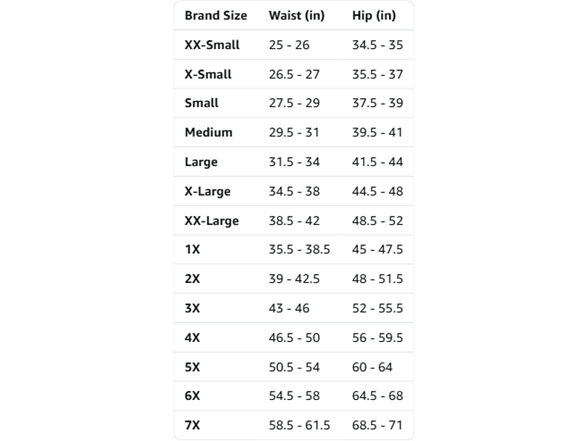Click the 2X waist value 39 - 42.5
588x441 pixels.
294,279
